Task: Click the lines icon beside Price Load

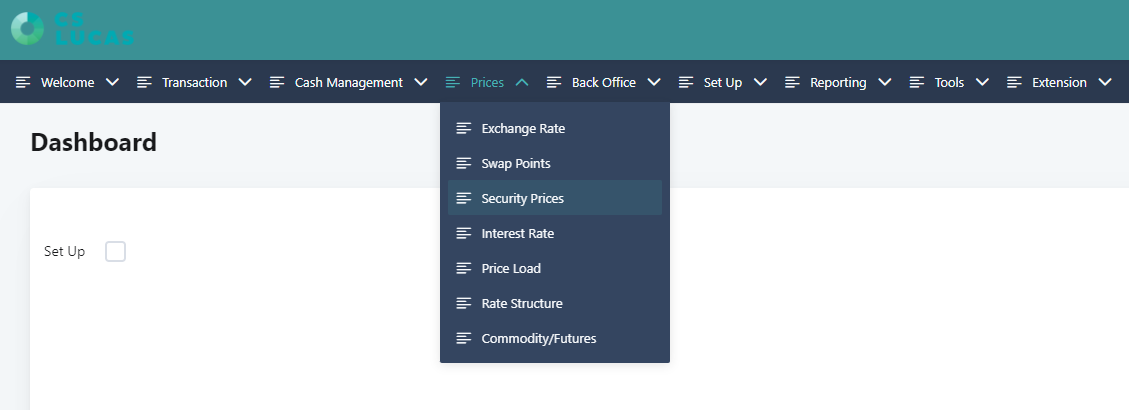Action: (464, 268)
